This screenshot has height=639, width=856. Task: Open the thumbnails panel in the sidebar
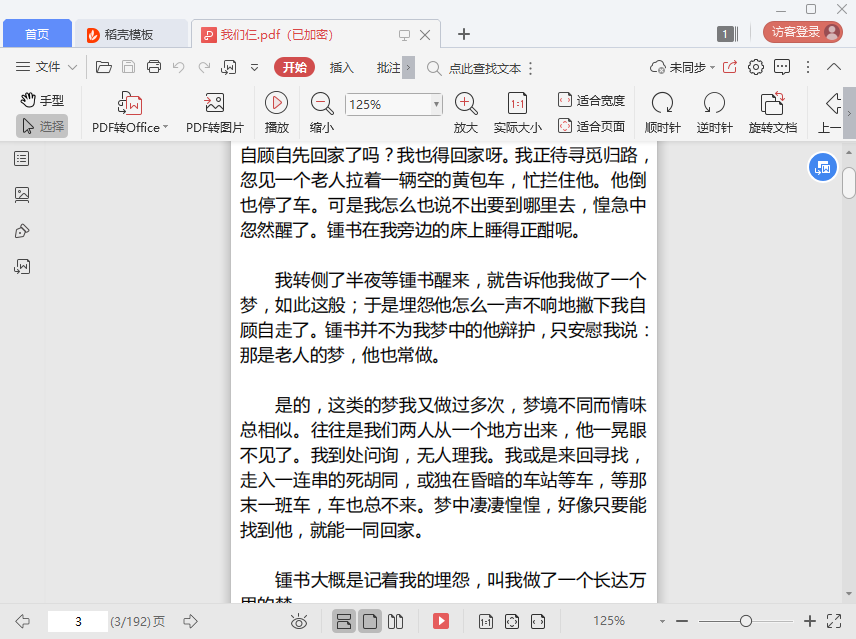pos(22,195)
